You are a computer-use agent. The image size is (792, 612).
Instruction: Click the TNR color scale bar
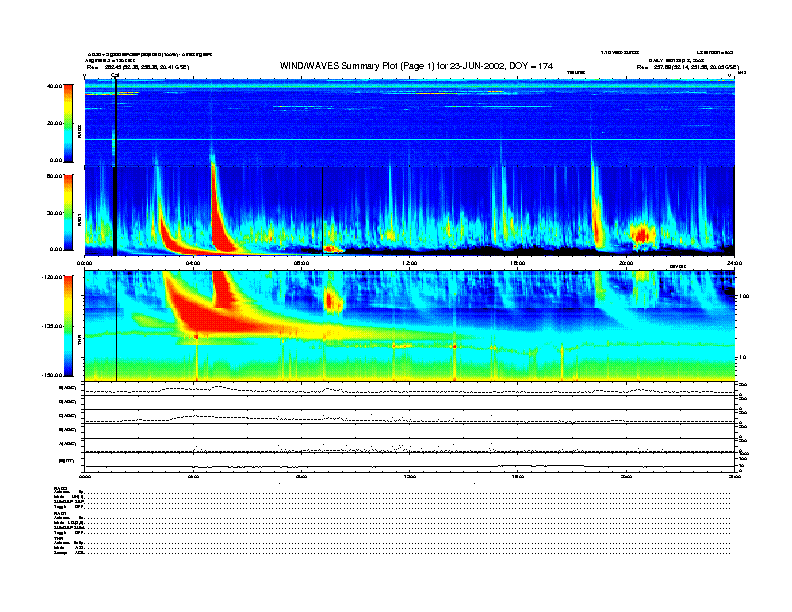[x=68, y=326]
